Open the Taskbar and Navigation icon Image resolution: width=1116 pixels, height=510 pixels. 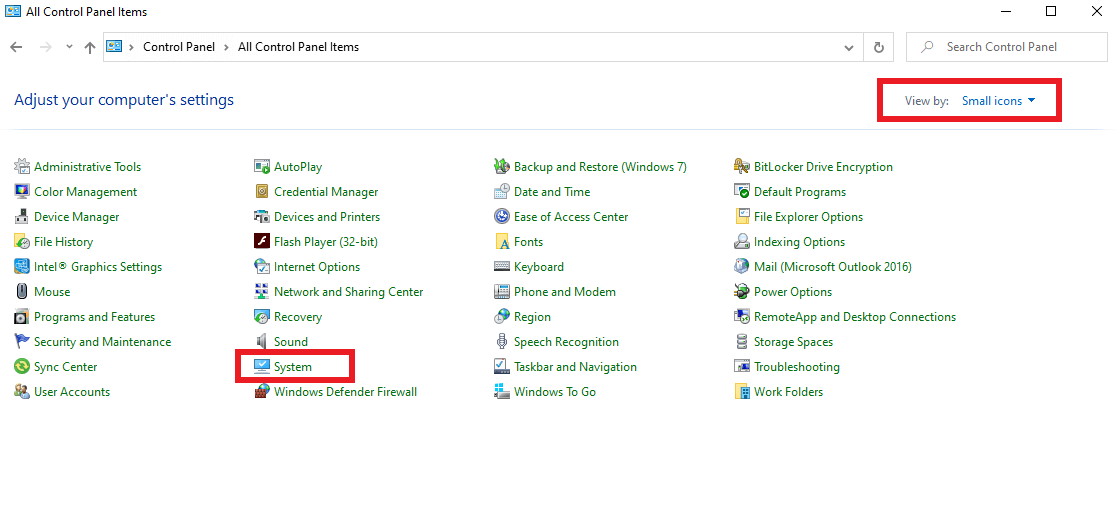click(502, 366)
